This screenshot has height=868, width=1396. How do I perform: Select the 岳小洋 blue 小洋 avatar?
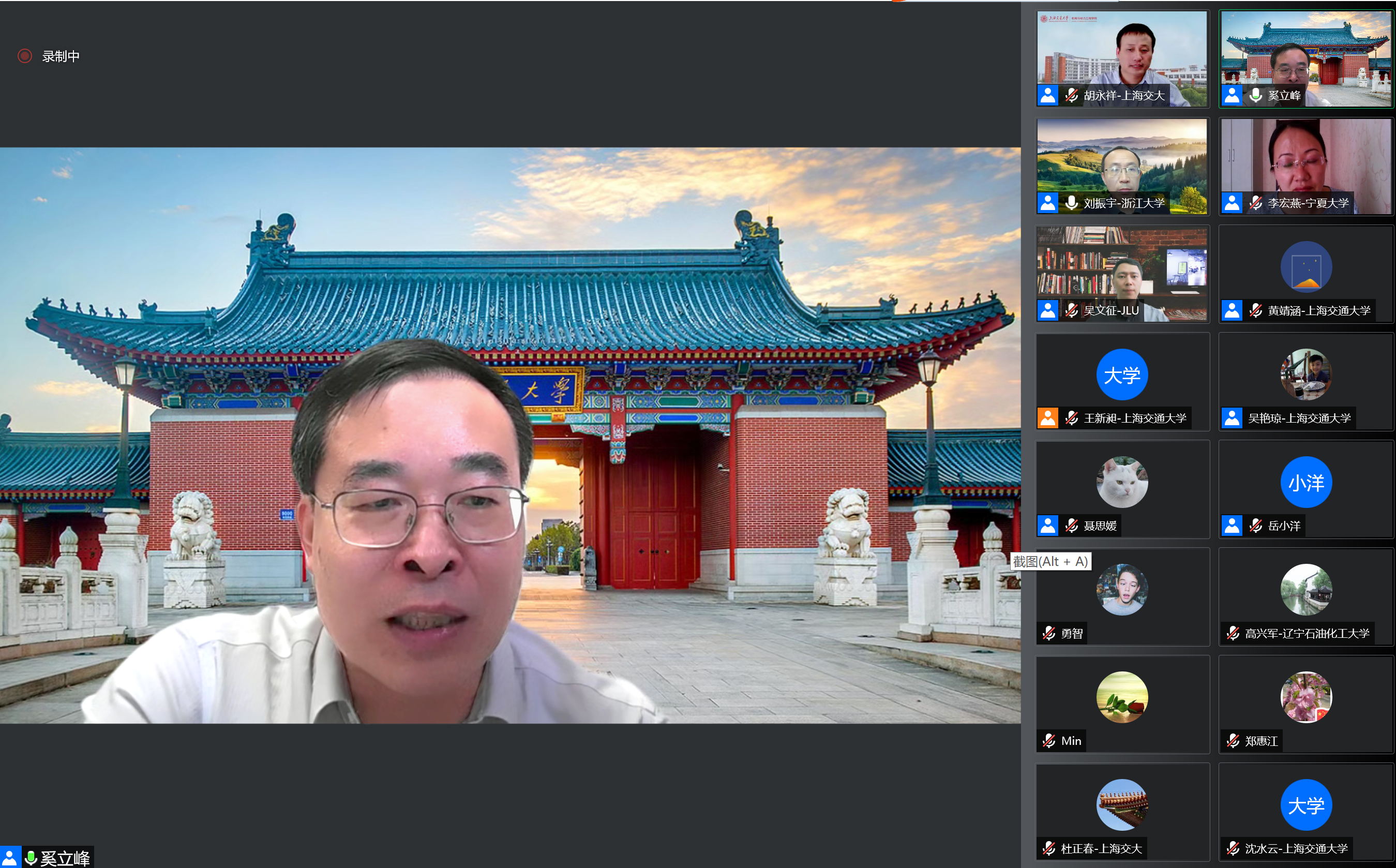[x=1306, y=482]
